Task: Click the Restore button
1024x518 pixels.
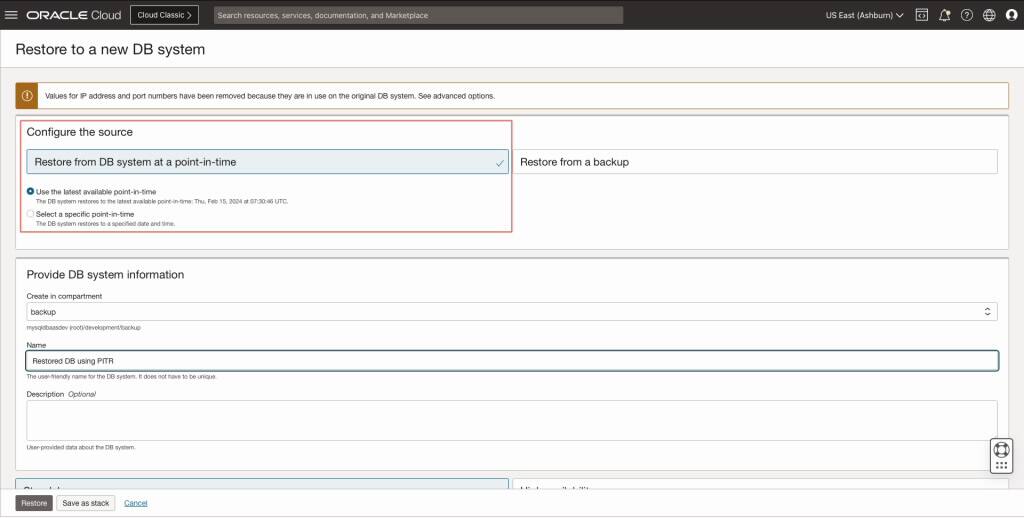Action: pos(34,503)
